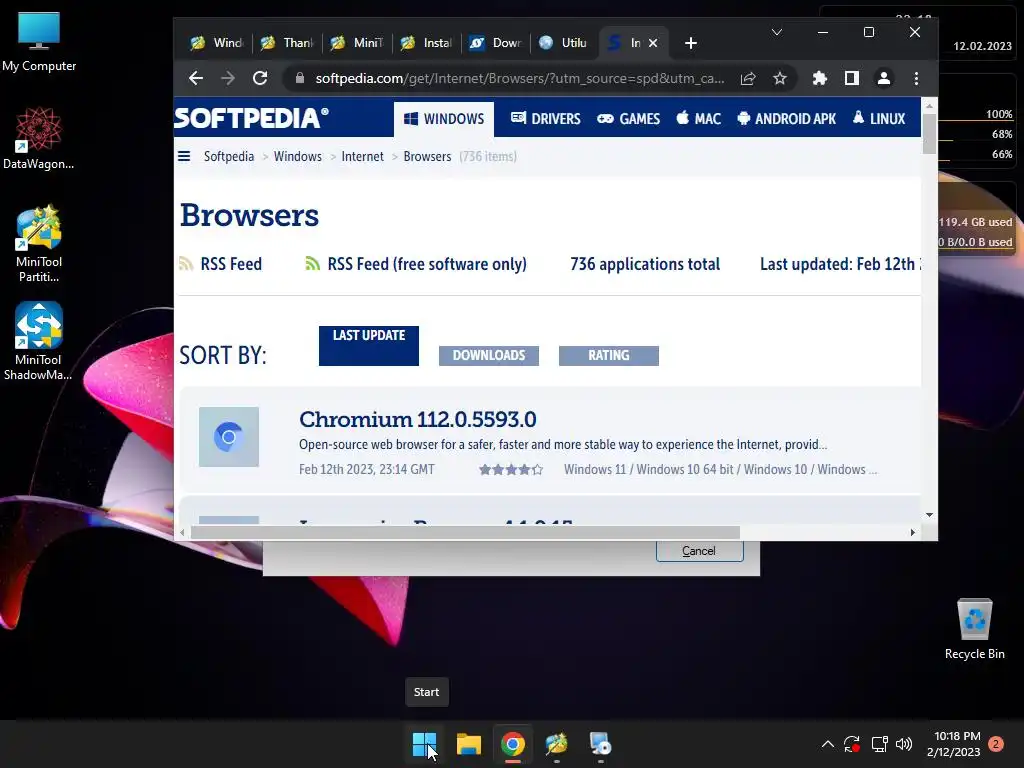1024x768 pixels.
Task: Click scroll-down arrow of vertical scrollbar
Action: point(929,515)
